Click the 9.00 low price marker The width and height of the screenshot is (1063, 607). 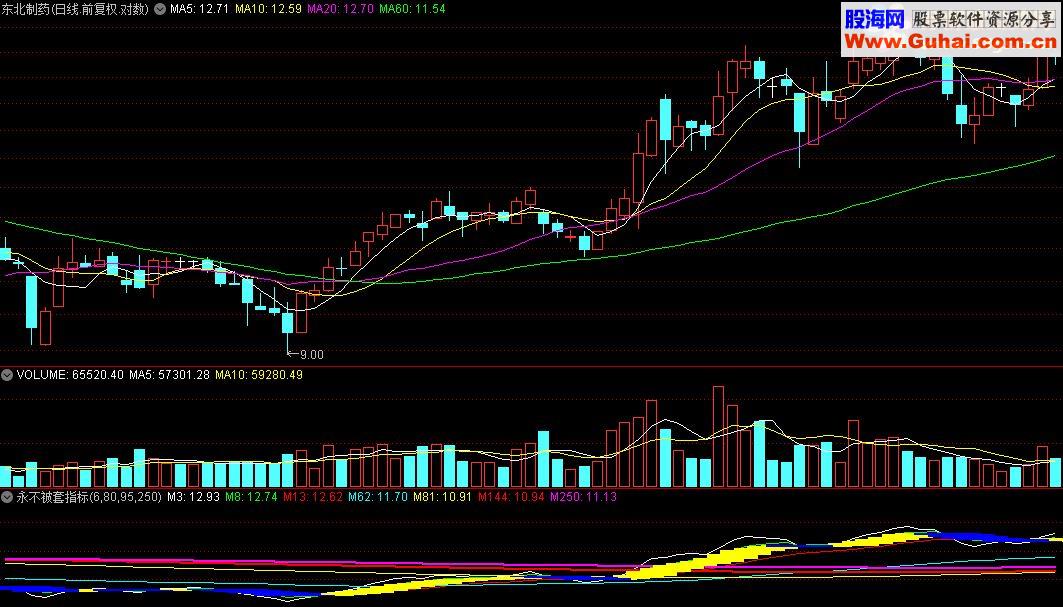(x=306, y=355)
